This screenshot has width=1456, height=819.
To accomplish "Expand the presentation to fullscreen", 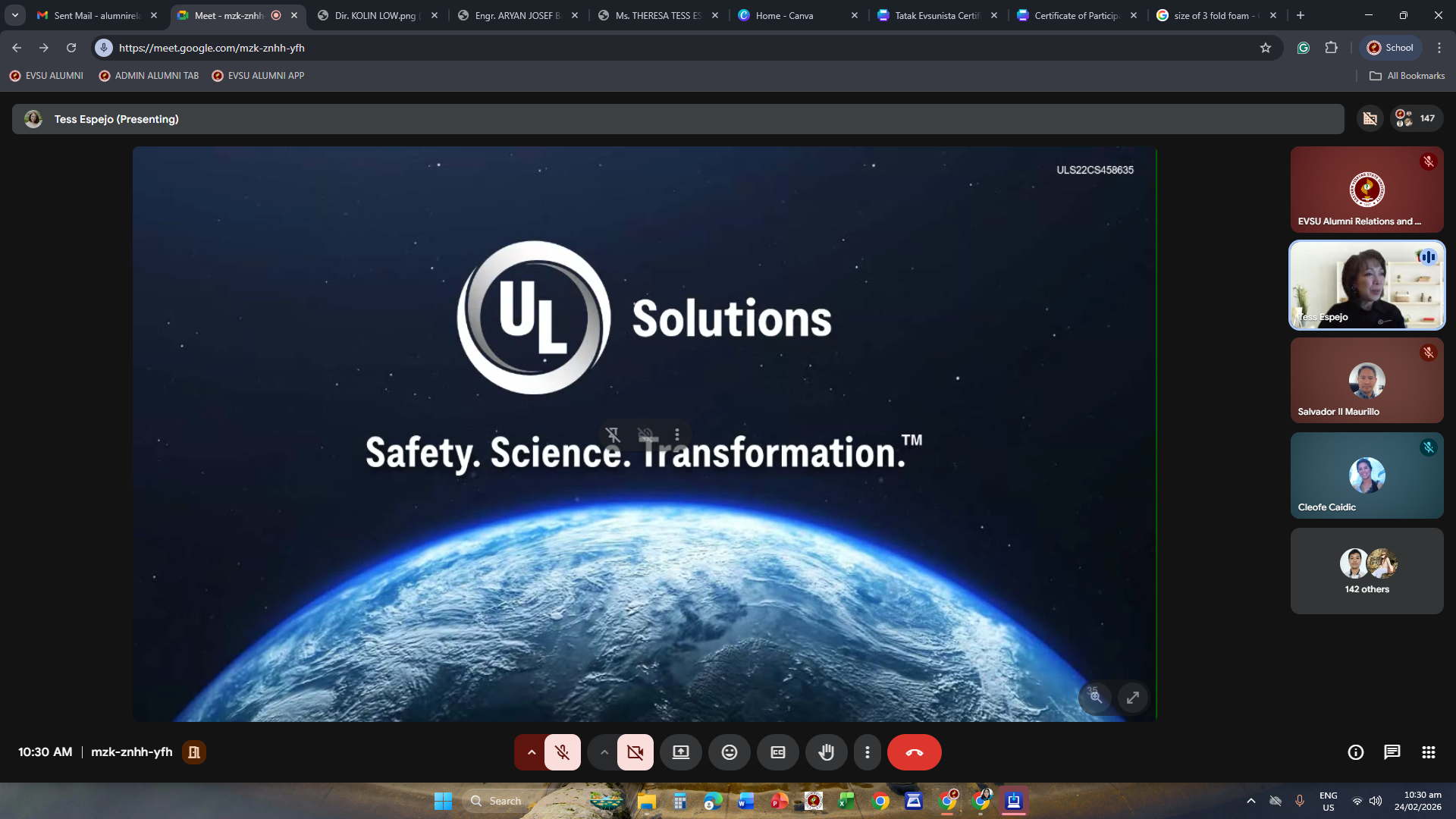I will (1132, 698).
